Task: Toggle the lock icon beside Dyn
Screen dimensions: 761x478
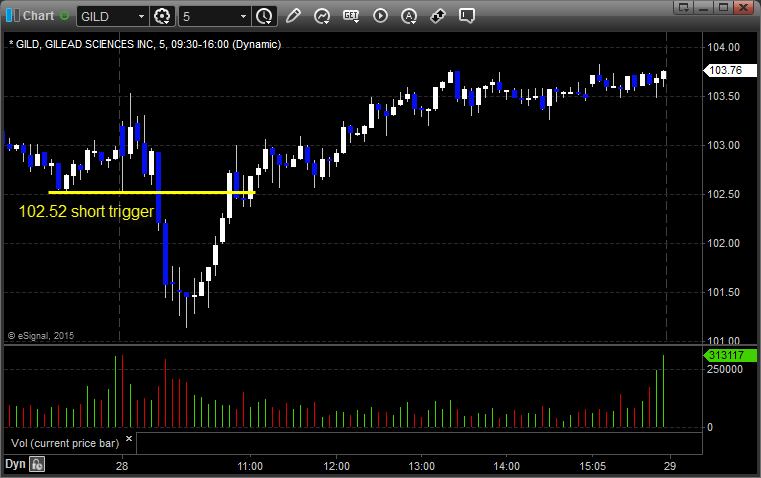Action: click(x=37, y=464)
